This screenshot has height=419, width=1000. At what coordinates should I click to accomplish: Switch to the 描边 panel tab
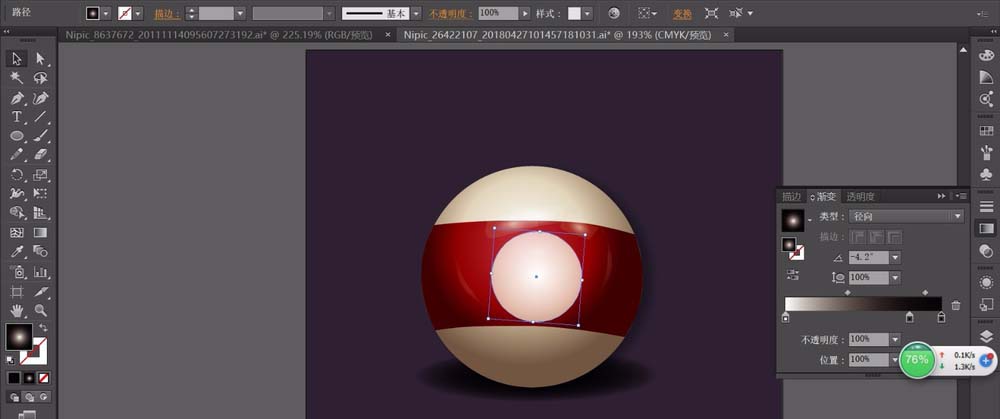point(791,196)
